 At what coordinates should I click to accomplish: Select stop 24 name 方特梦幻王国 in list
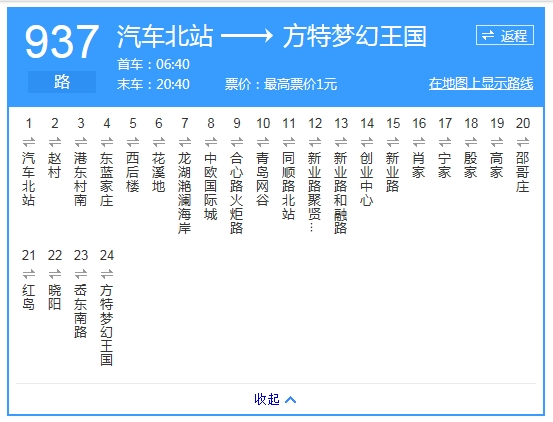pos(107,325)
